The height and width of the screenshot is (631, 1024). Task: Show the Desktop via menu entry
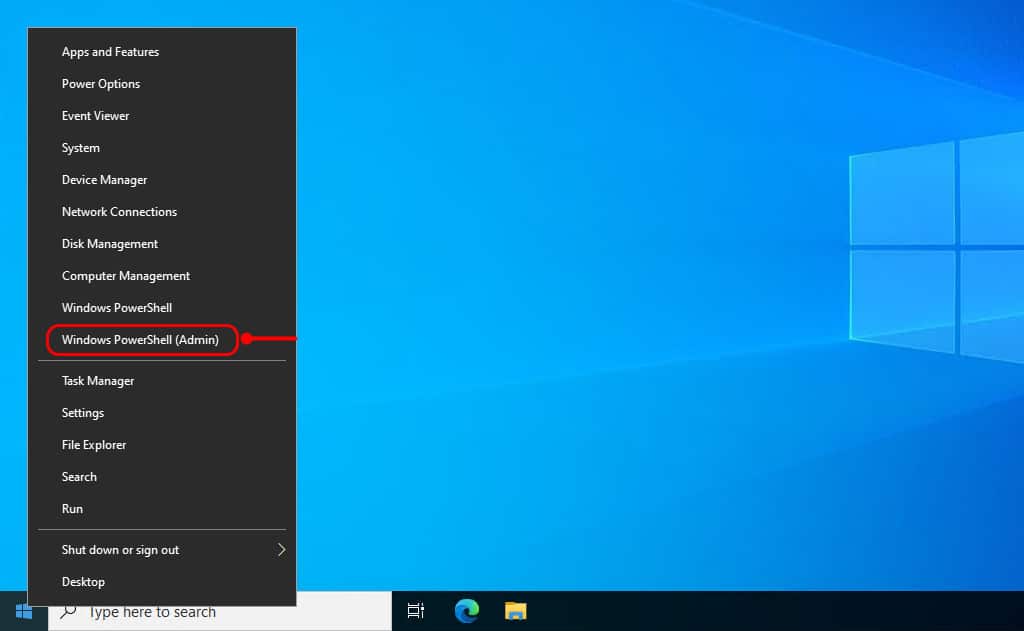coord(162,582)
